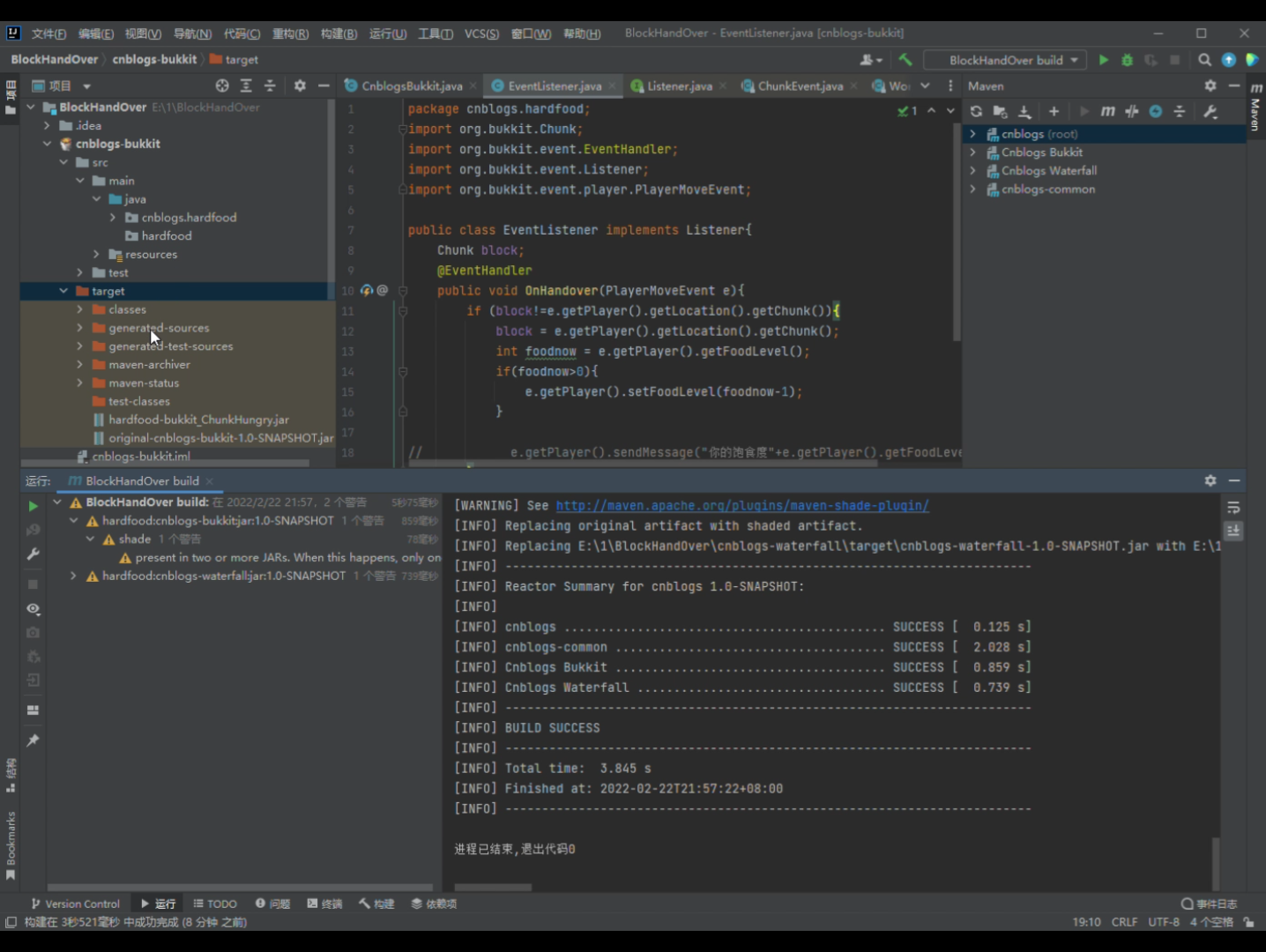1266x952 pixels.
Task: Open BlockHandOver build run configuration dropdown
Action: tap(1005, 60)
